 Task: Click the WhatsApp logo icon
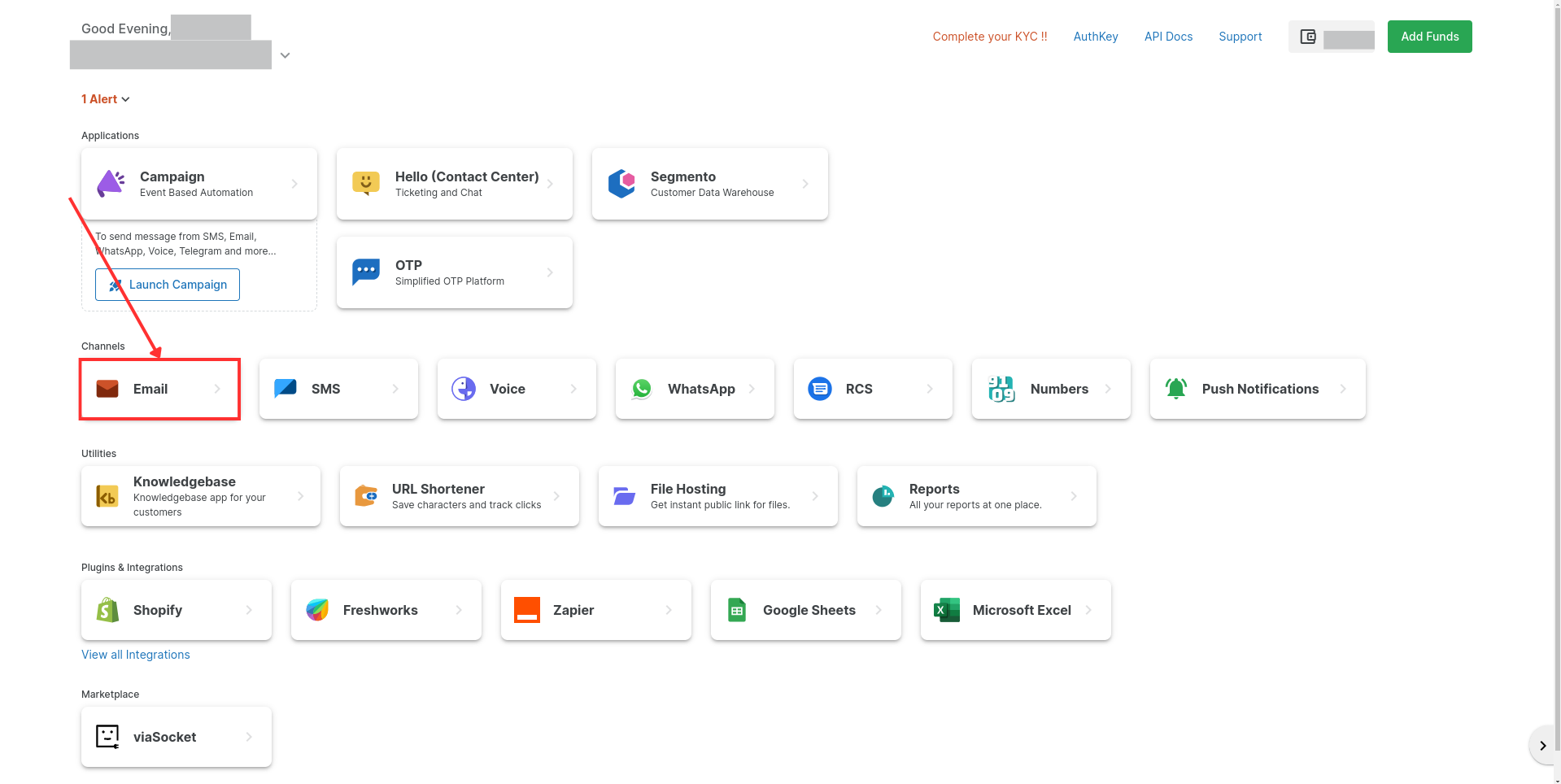[x=642, y=389]
